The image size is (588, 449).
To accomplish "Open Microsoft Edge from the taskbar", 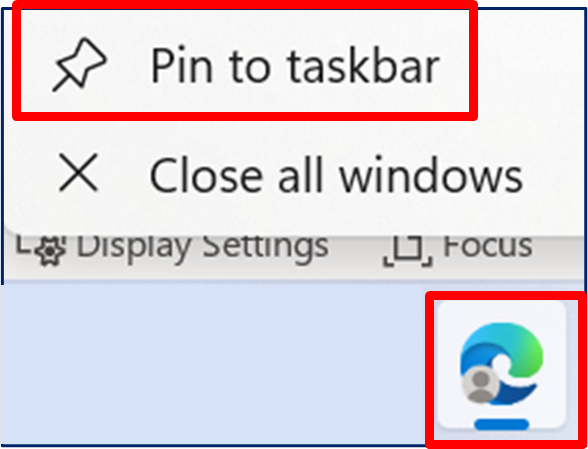I will tap(502, 365).
